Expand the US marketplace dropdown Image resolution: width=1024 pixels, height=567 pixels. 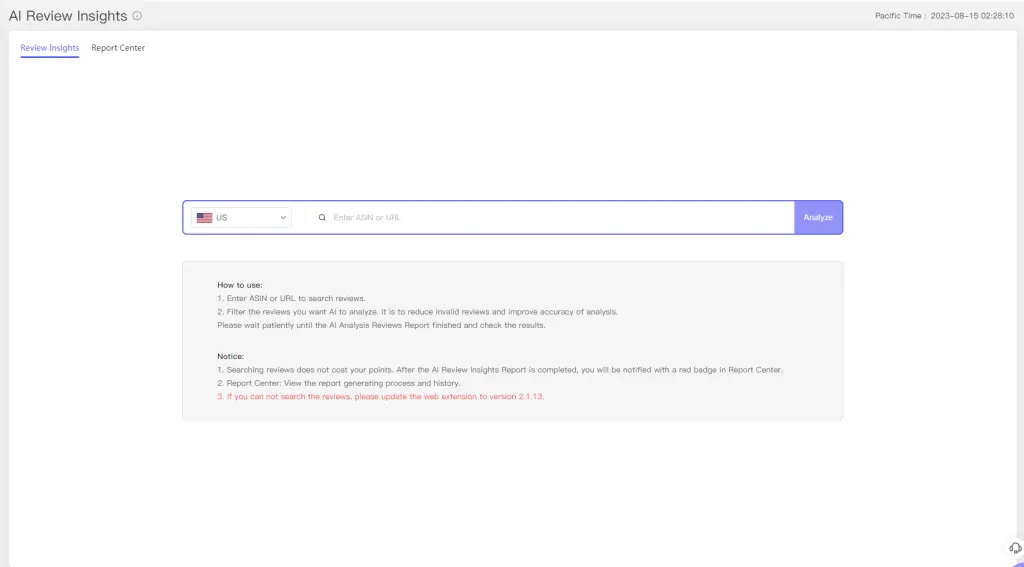(x=241, y=217)
